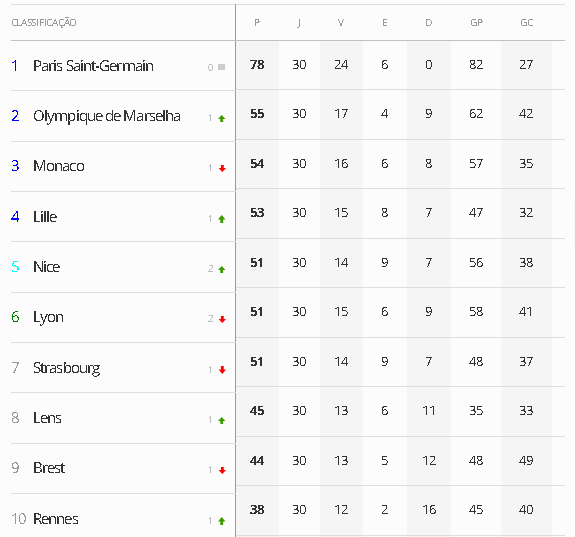The image size is (575, 537).
Task: Click Paris Saint-Germain's 78 points cell
Action: pyautogui.click(x=257, y=65)
